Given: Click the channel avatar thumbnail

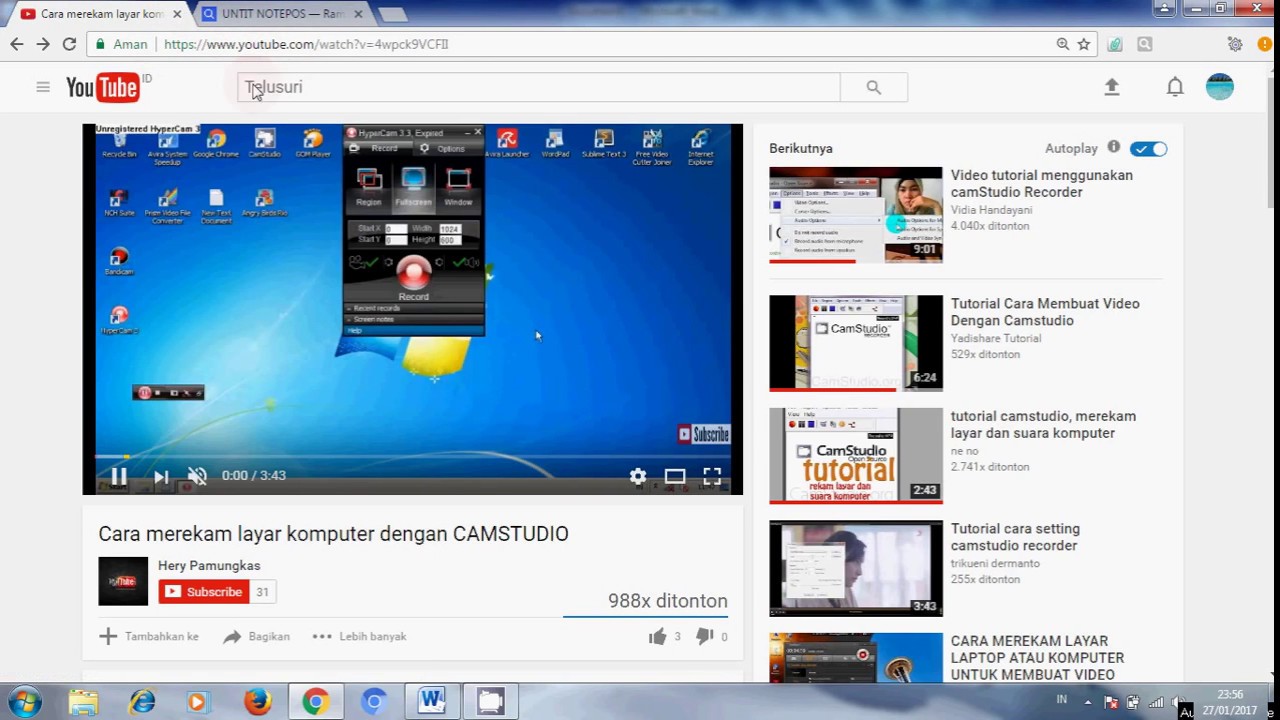Looking at the screenshot, I should click(123, 581).
